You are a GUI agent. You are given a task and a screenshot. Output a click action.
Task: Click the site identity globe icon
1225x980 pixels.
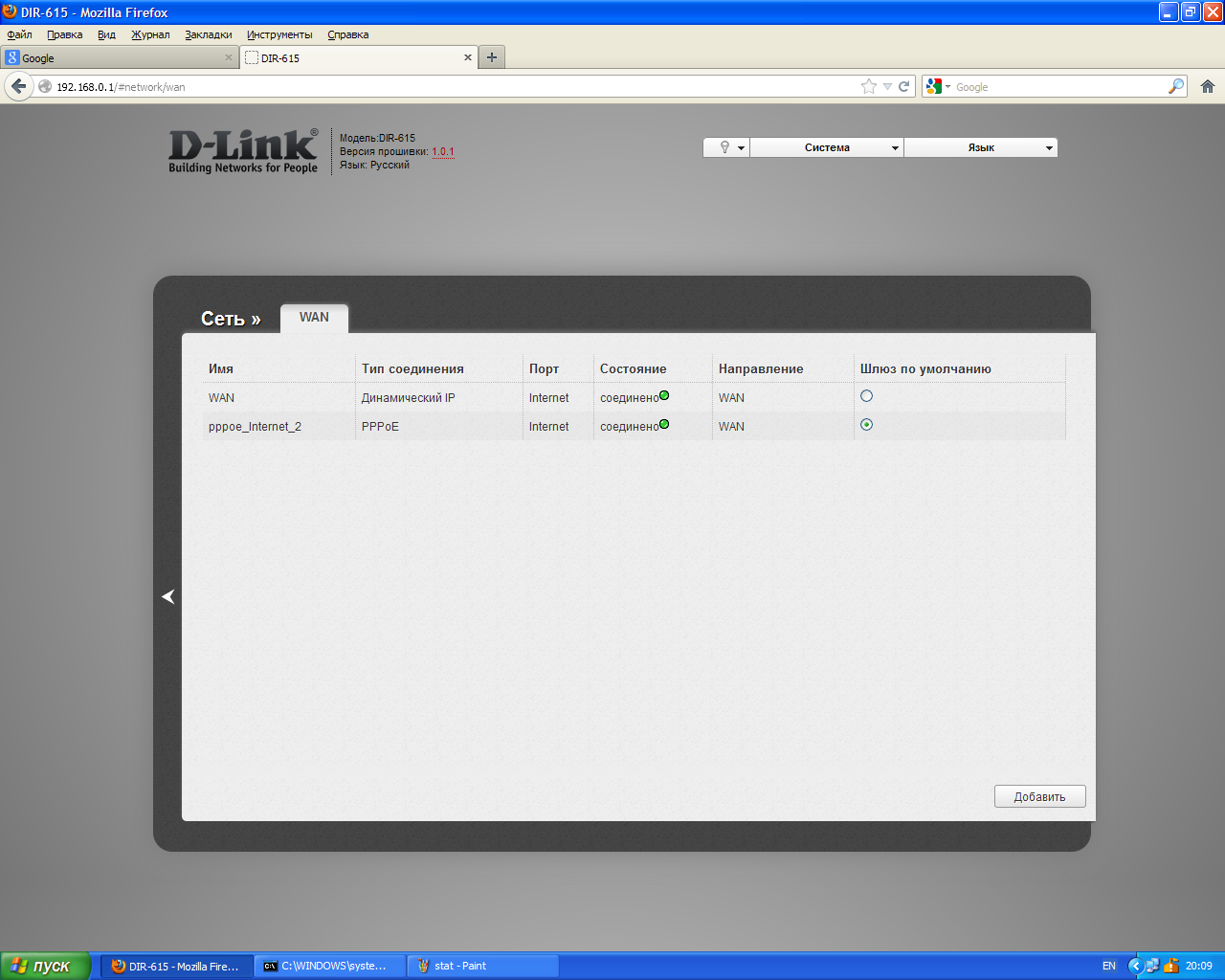(45, 86)
